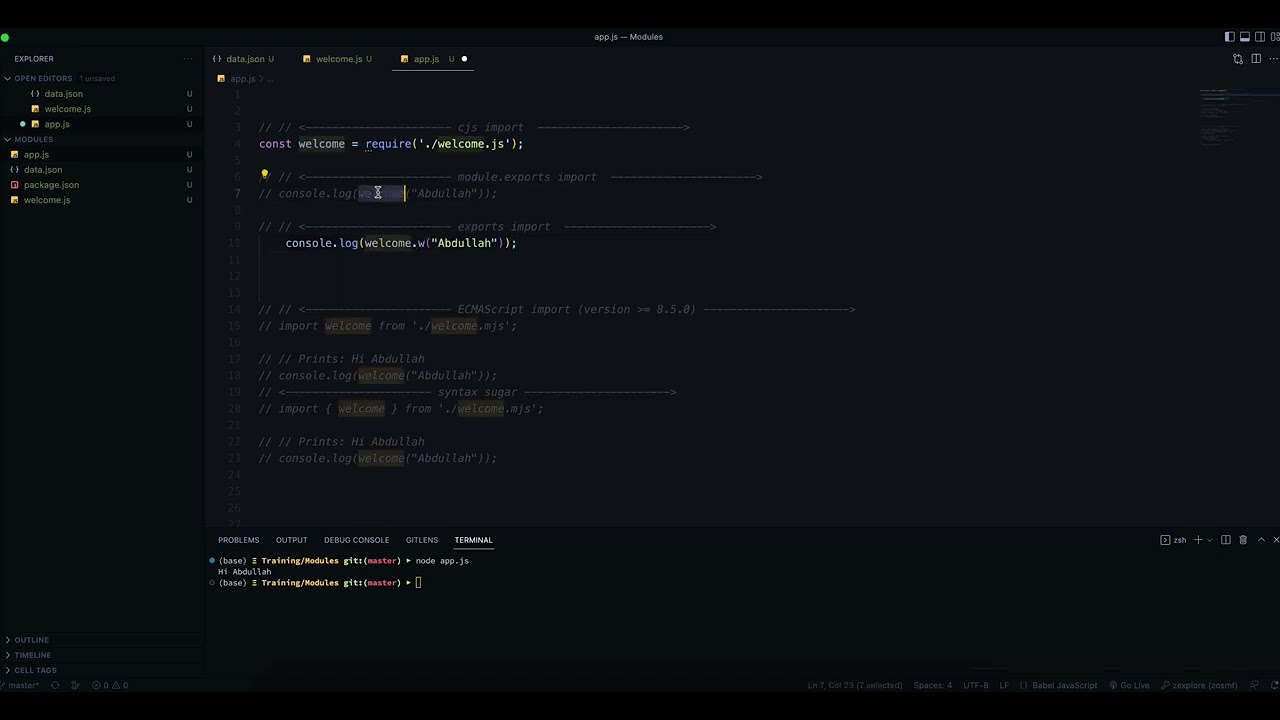Click the lightbulb code action icon
Viewport: 1280px width, 720px height.
(x=265, y=175)
